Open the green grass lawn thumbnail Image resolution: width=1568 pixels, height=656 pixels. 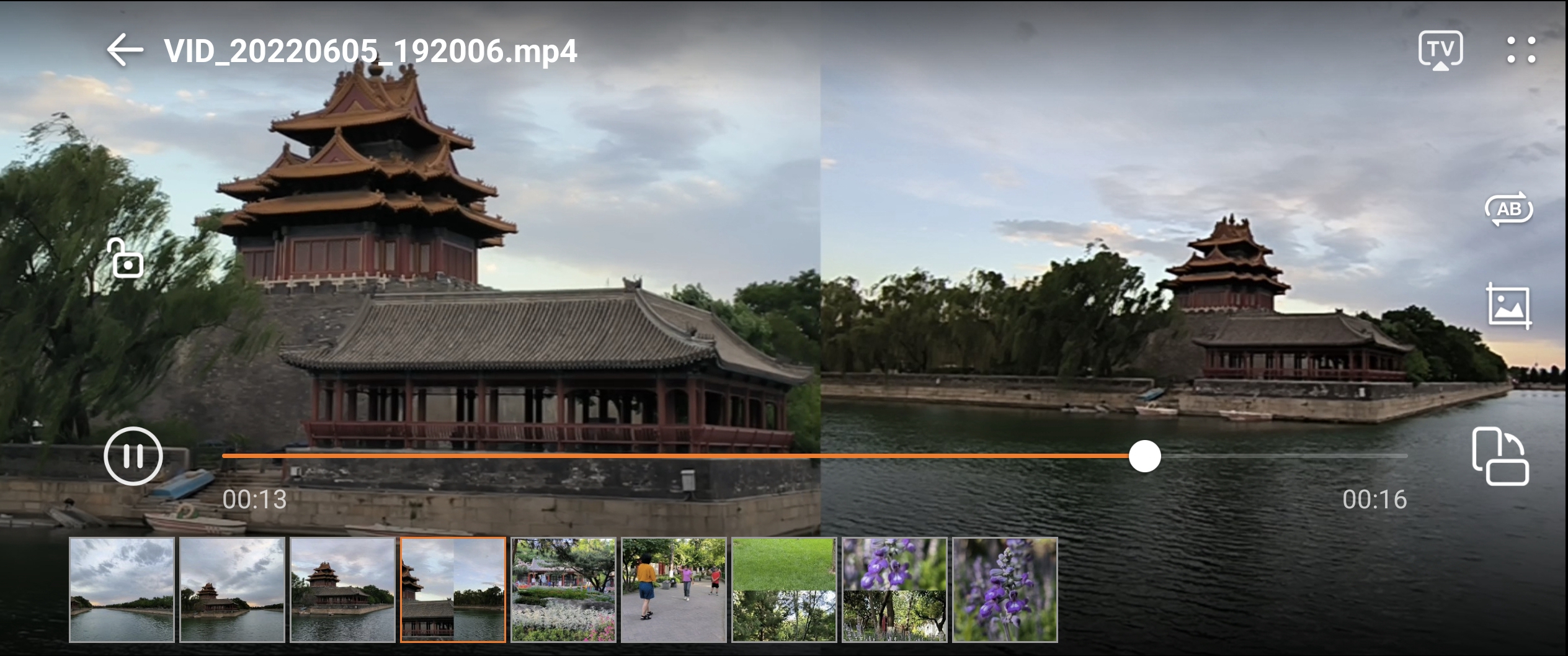(784, 590)
